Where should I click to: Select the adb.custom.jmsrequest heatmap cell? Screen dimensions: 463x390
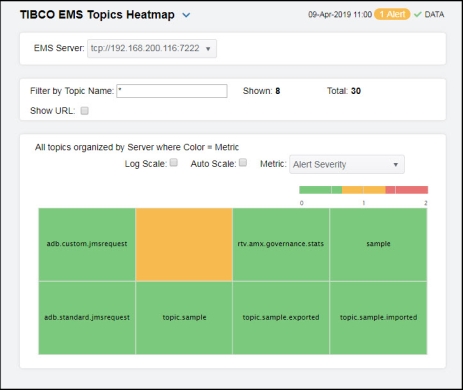coord(87,244)
